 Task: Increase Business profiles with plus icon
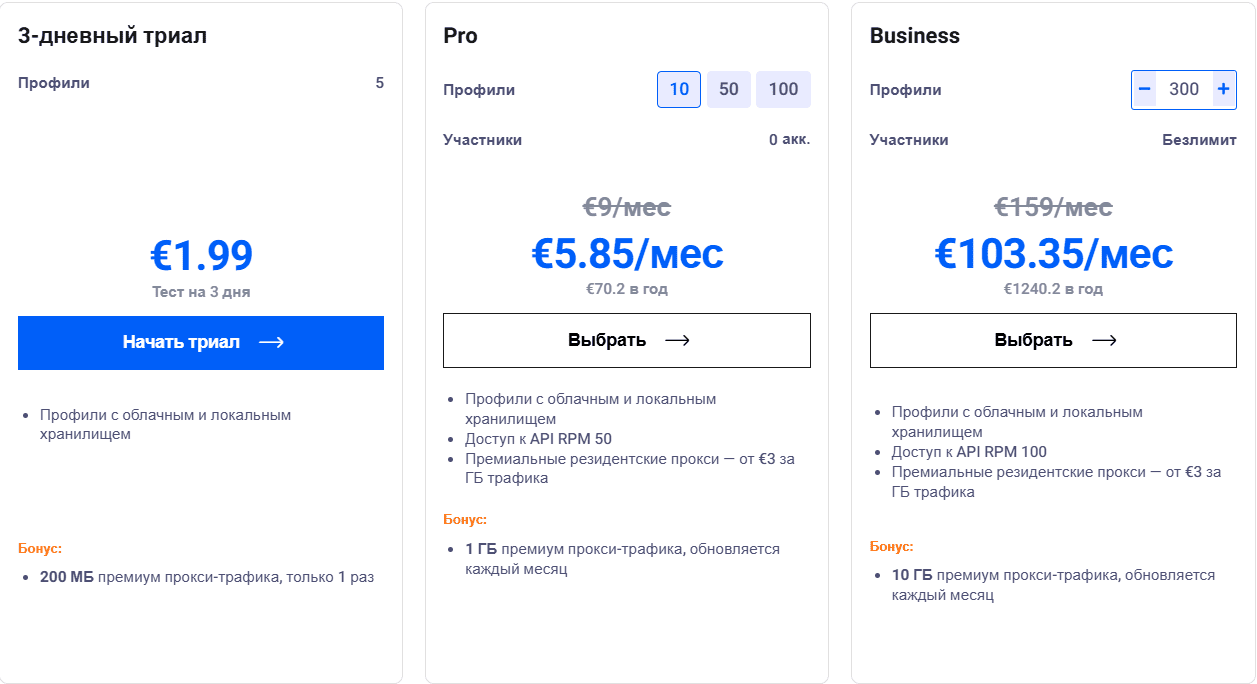coord(1223,89)
